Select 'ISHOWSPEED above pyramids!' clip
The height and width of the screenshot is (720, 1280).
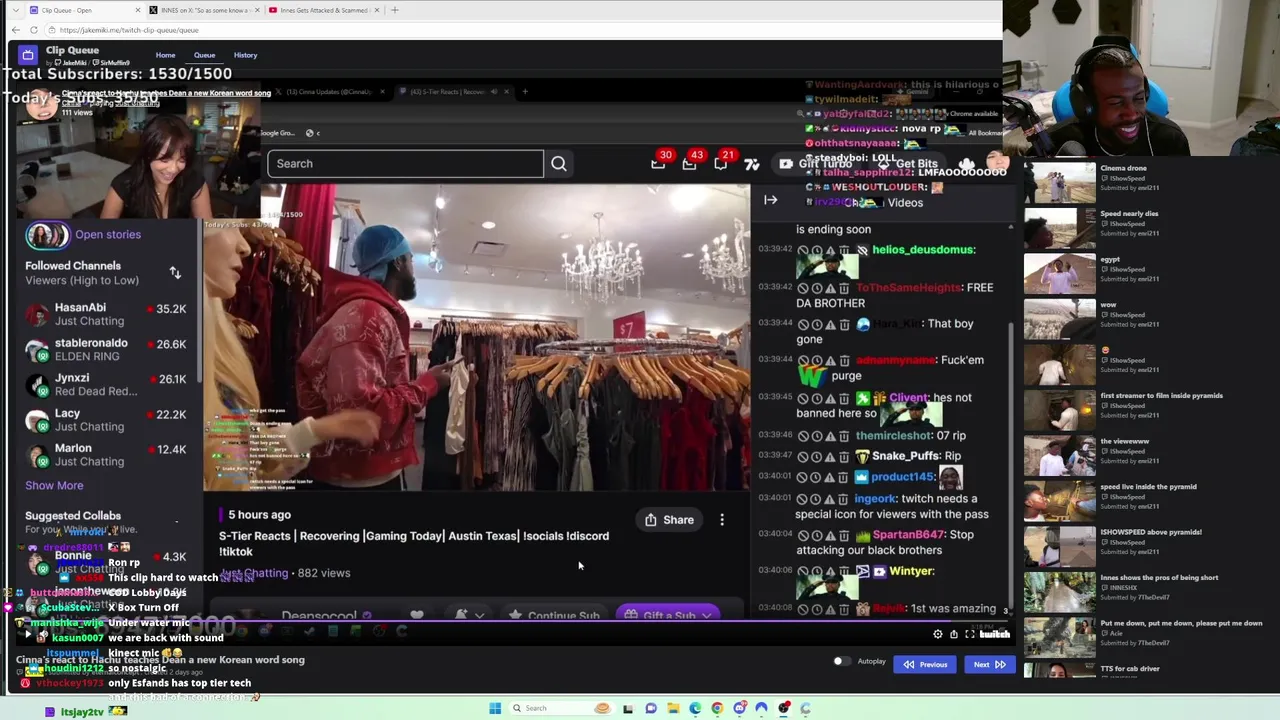(x=1059, y=545)
